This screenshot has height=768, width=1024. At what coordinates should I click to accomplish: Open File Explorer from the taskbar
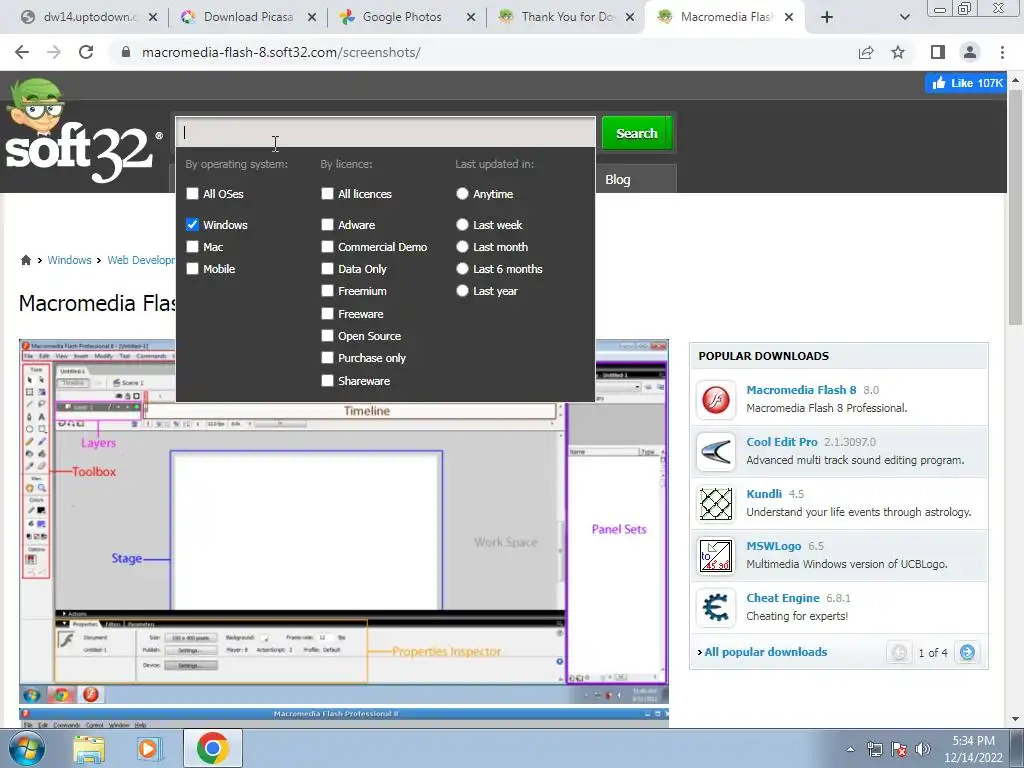click(x=89, y=749)
